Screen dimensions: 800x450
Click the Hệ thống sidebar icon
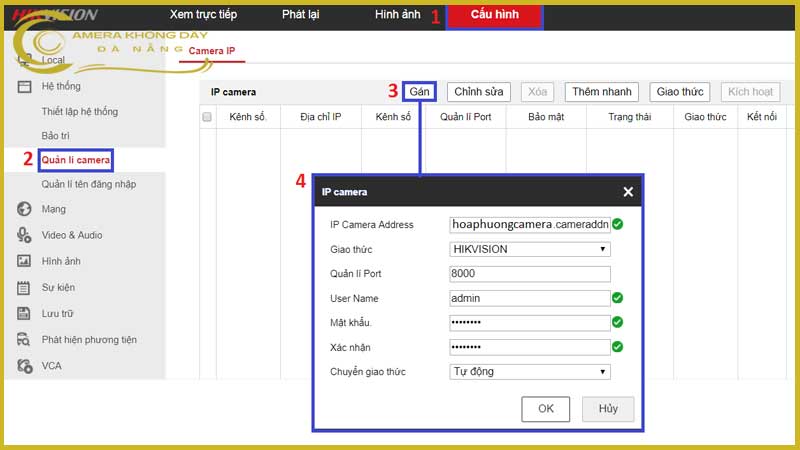24,87
